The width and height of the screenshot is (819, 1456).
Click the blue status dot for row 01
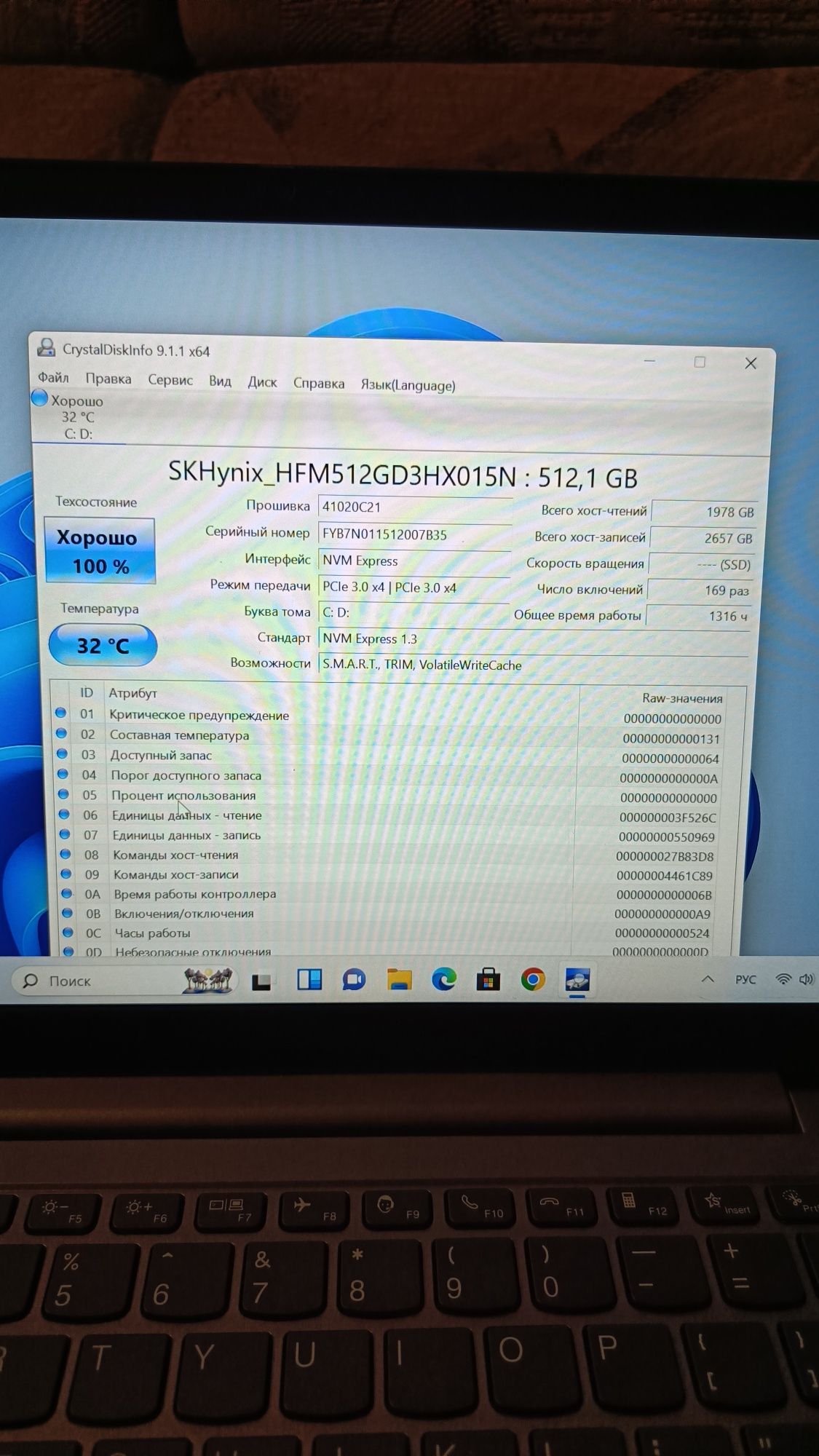(61, 713)
